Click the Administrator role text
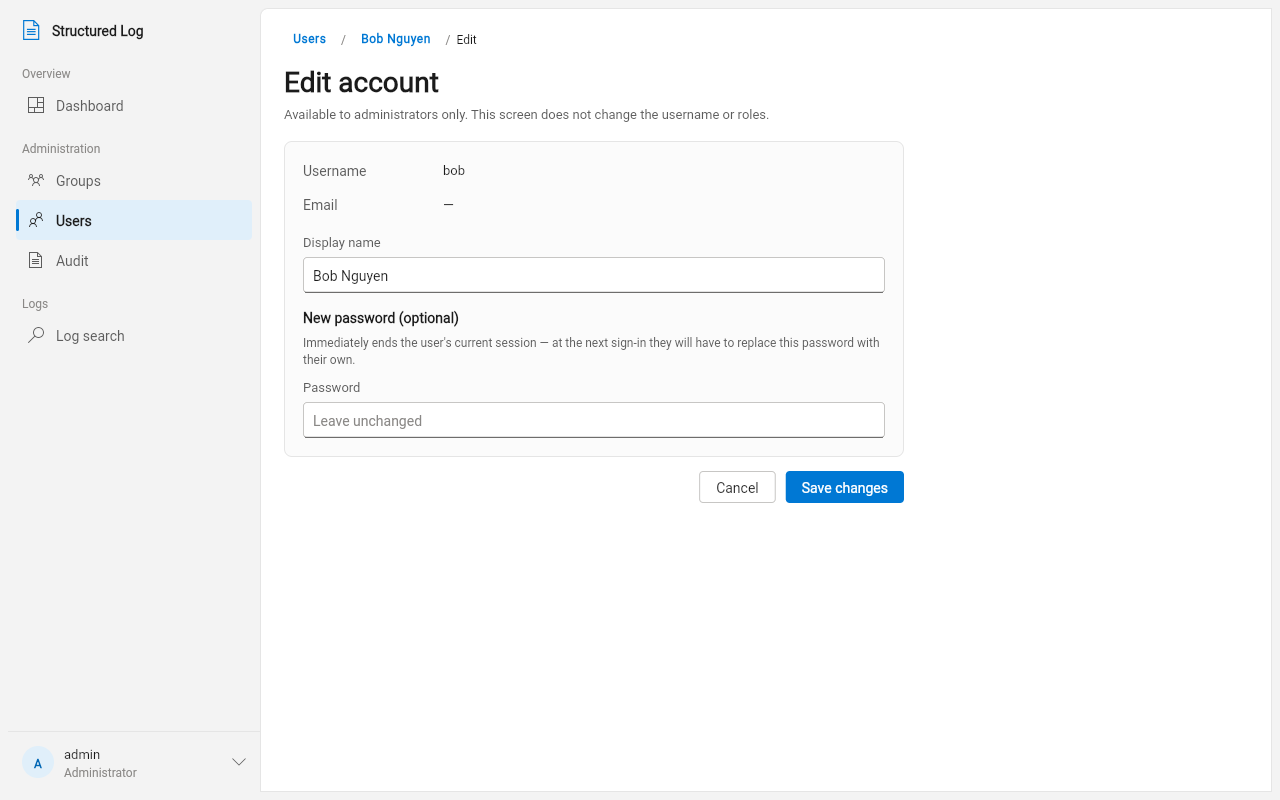Viewport: 1280px width, 800px height. [100, 773]
